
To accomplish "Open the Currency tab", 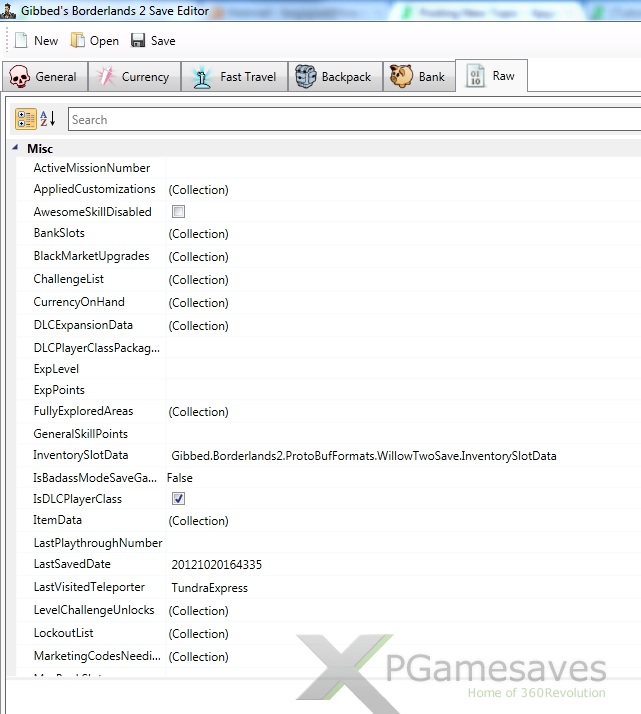I will click(x=134, y=77).
